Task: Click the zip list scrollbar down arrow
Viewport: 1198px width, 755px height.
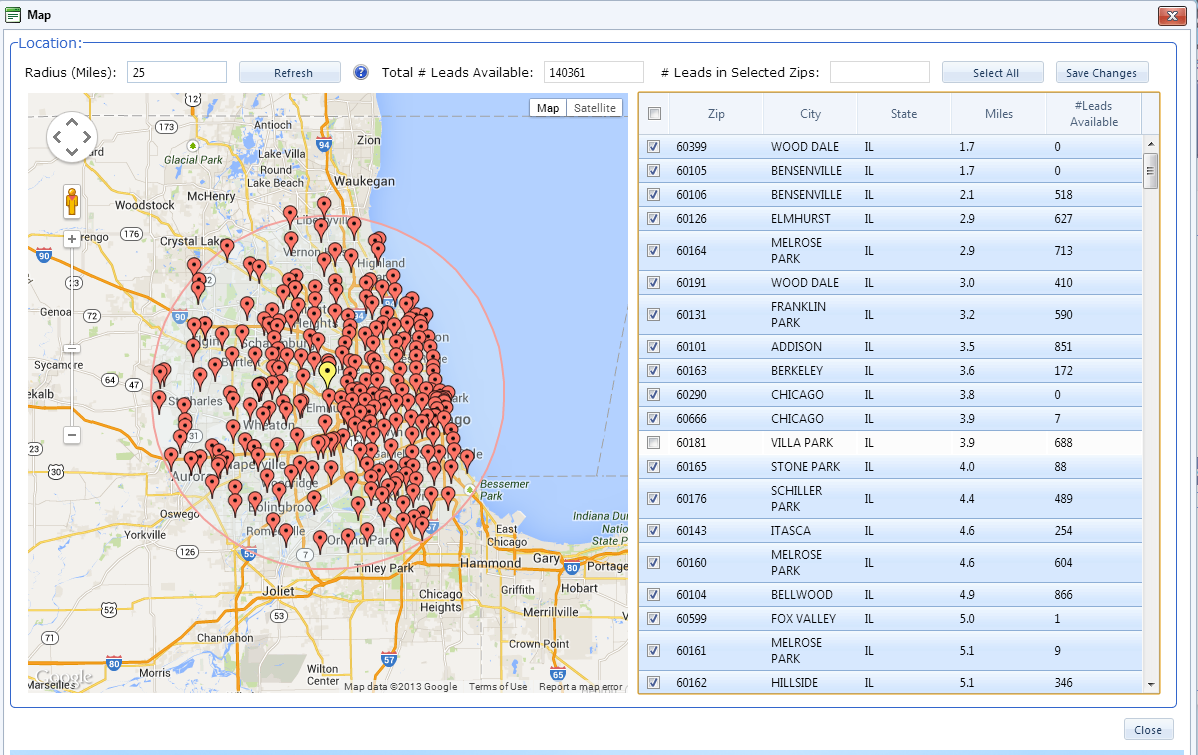Action: pos(1151,684)
